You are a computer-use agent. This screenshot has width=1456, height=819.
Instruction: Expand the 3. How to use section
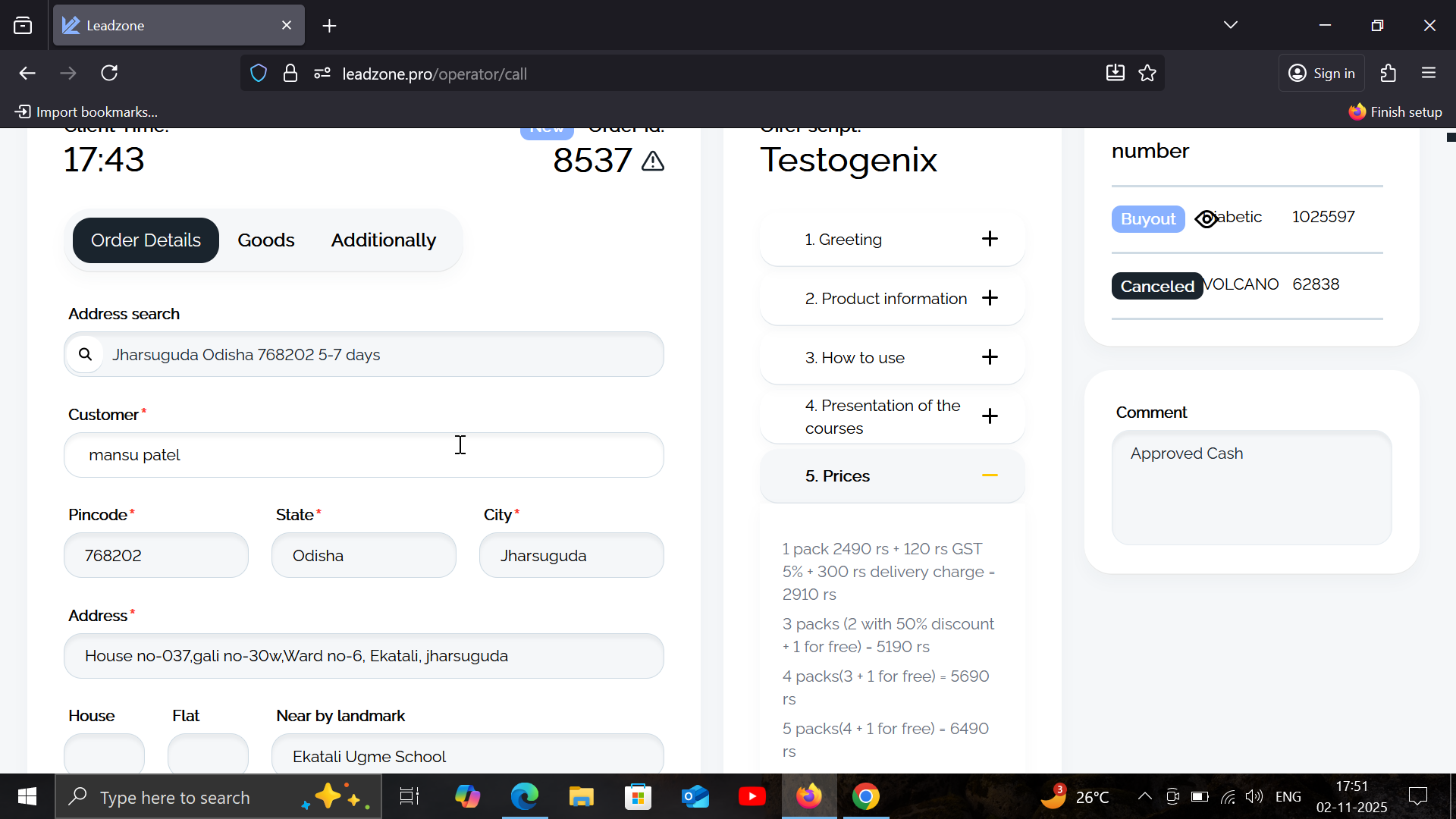[x=990, y=357]
